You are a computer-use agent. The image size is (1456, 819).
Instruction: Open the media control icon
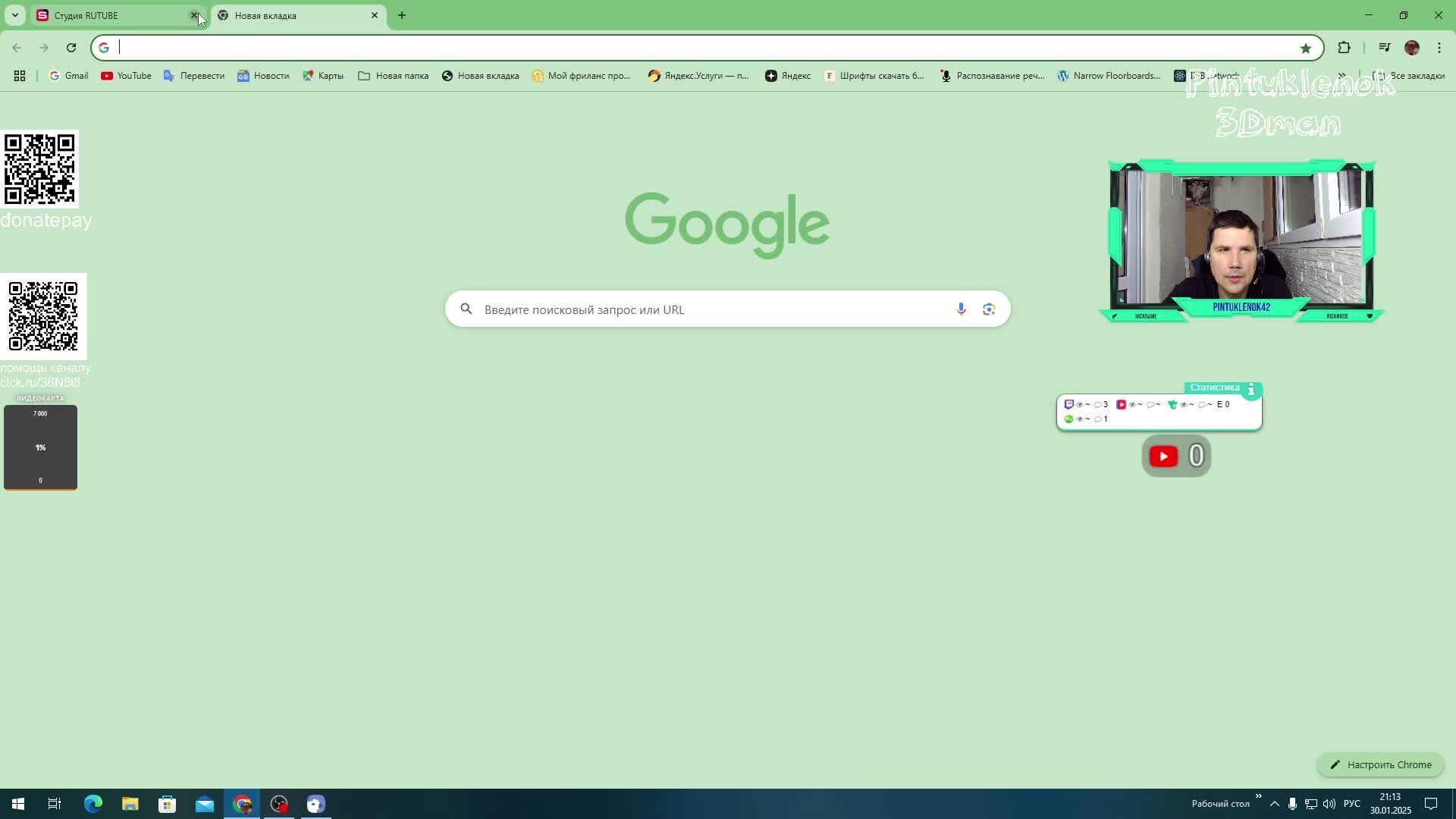coord(1385,48)
